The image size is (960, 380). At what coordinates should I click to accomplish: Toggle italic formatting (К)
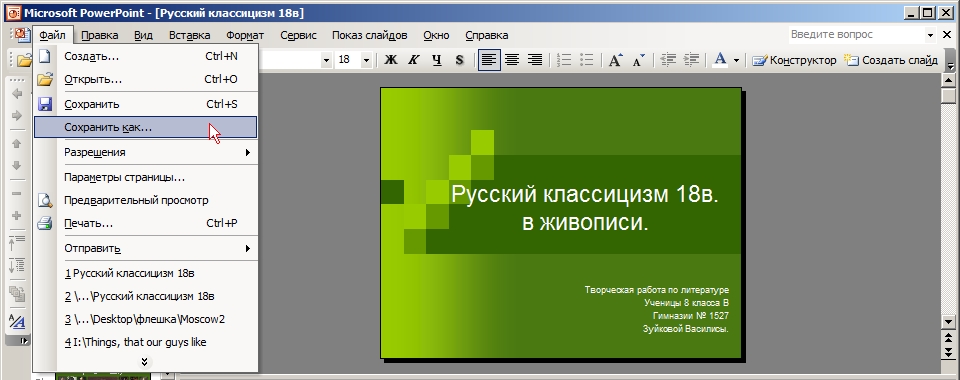pos(414,60)
